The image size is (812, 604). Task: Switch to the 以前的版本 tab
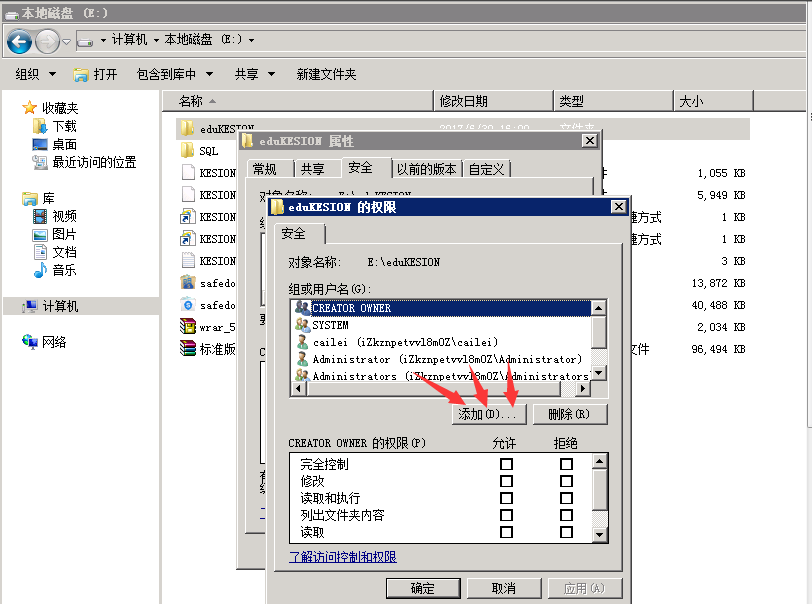pyautogui.click(x=426, y=169)
